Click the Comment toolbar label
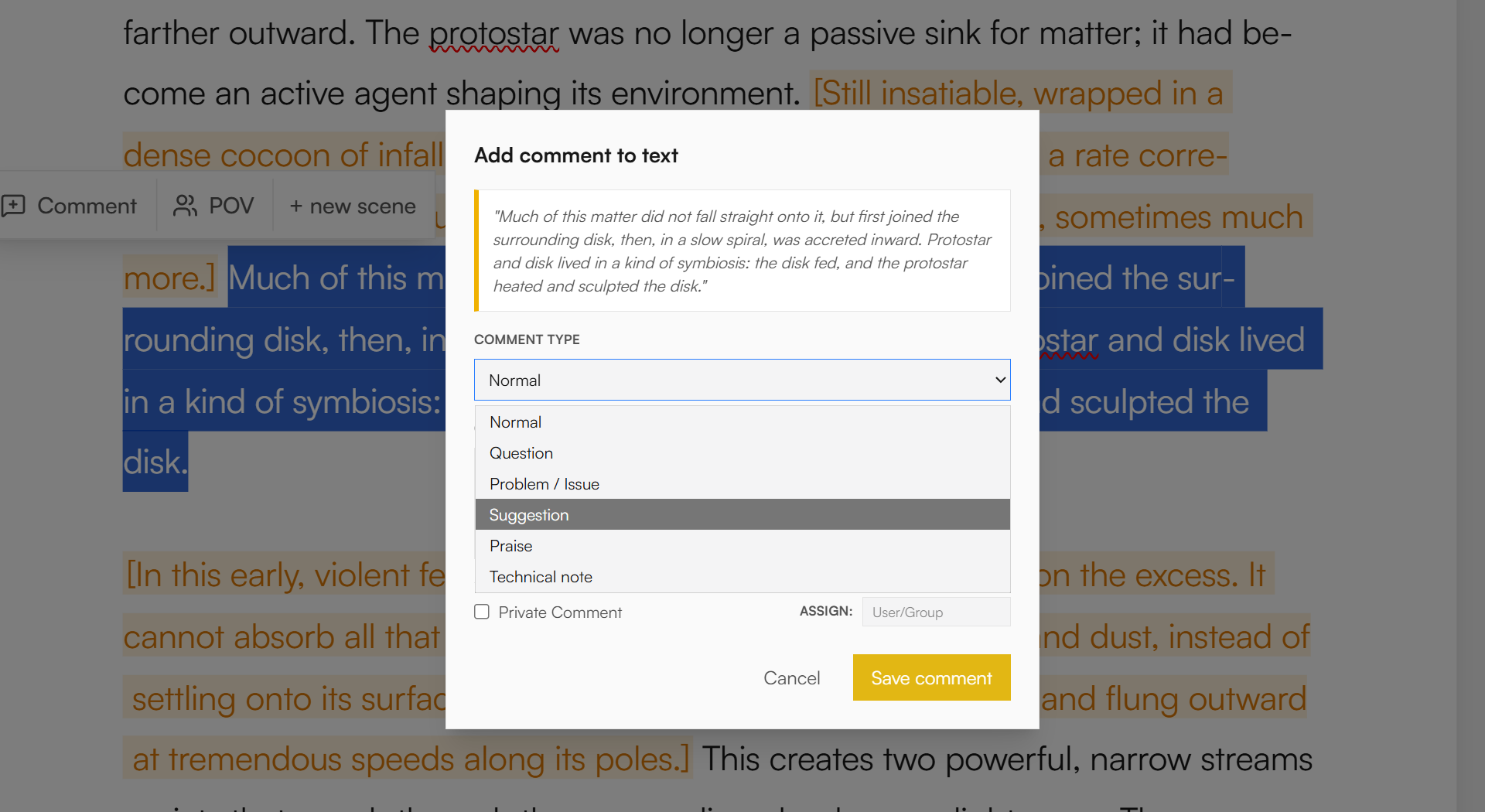Screen dimensions: 1485x812 (87, 206)
